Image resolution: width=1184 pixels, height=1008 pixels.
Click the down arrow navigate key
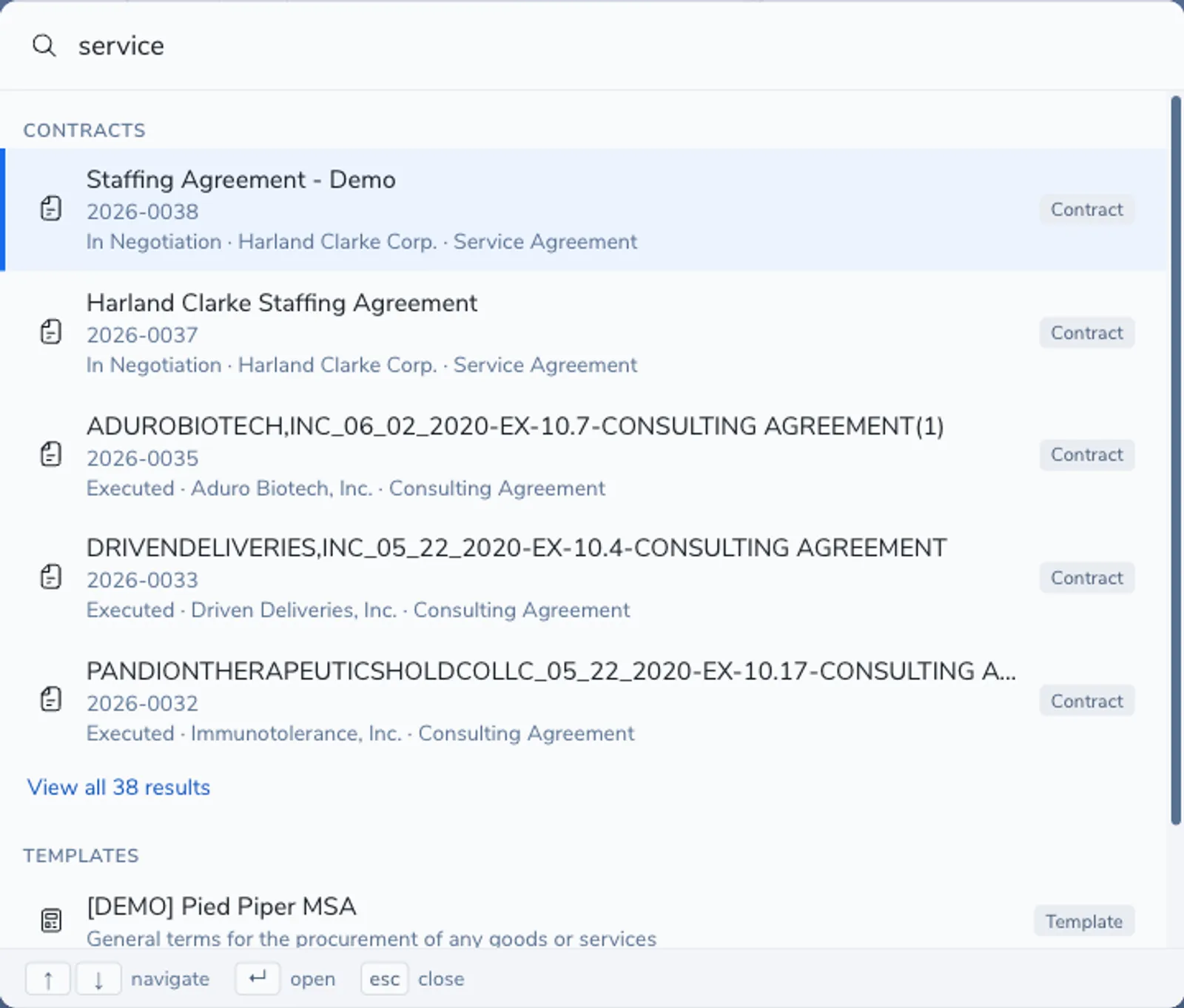pos(98,979)
